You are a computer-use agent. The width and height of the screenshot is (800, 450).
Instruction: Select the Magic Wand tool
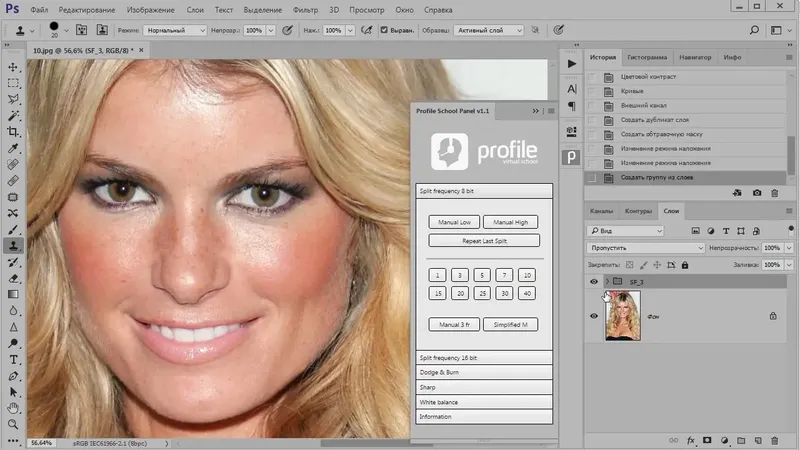point(13,116)
